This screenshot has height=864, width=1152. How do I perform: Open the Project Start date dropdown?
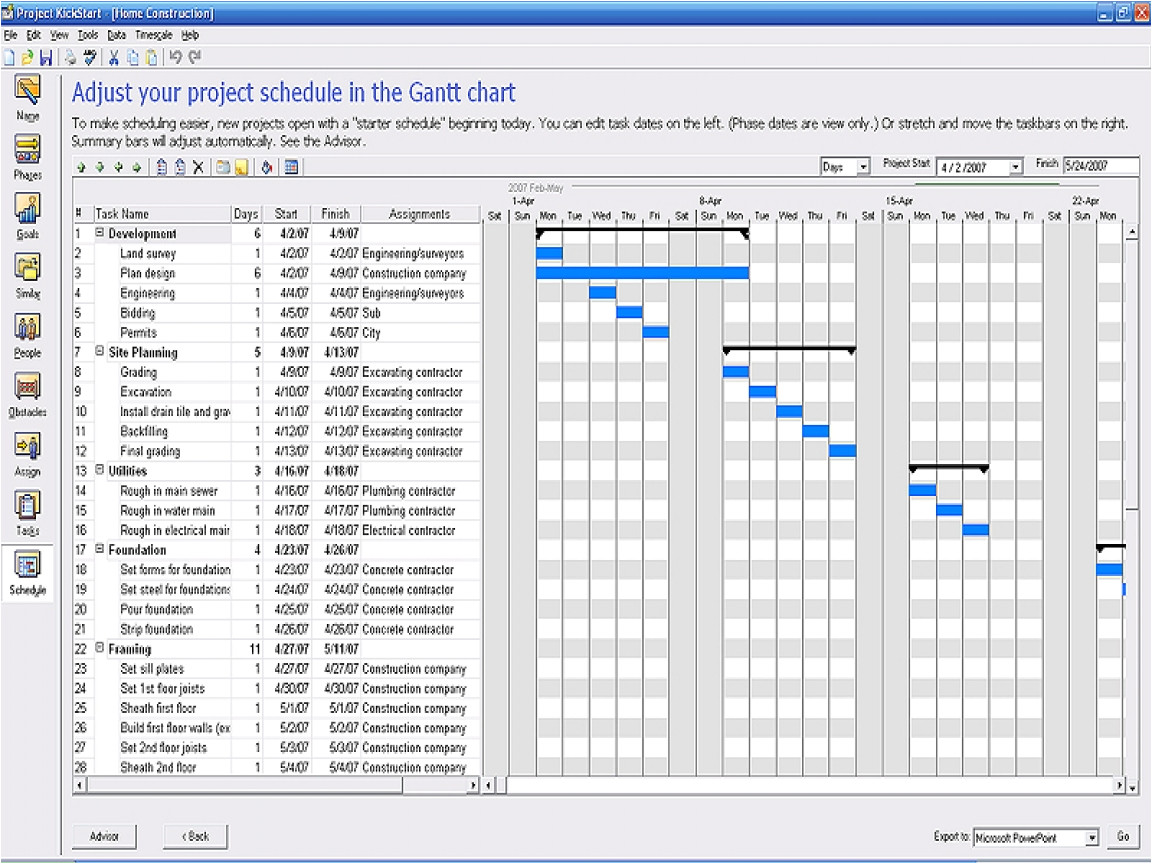pos(1016,167)
